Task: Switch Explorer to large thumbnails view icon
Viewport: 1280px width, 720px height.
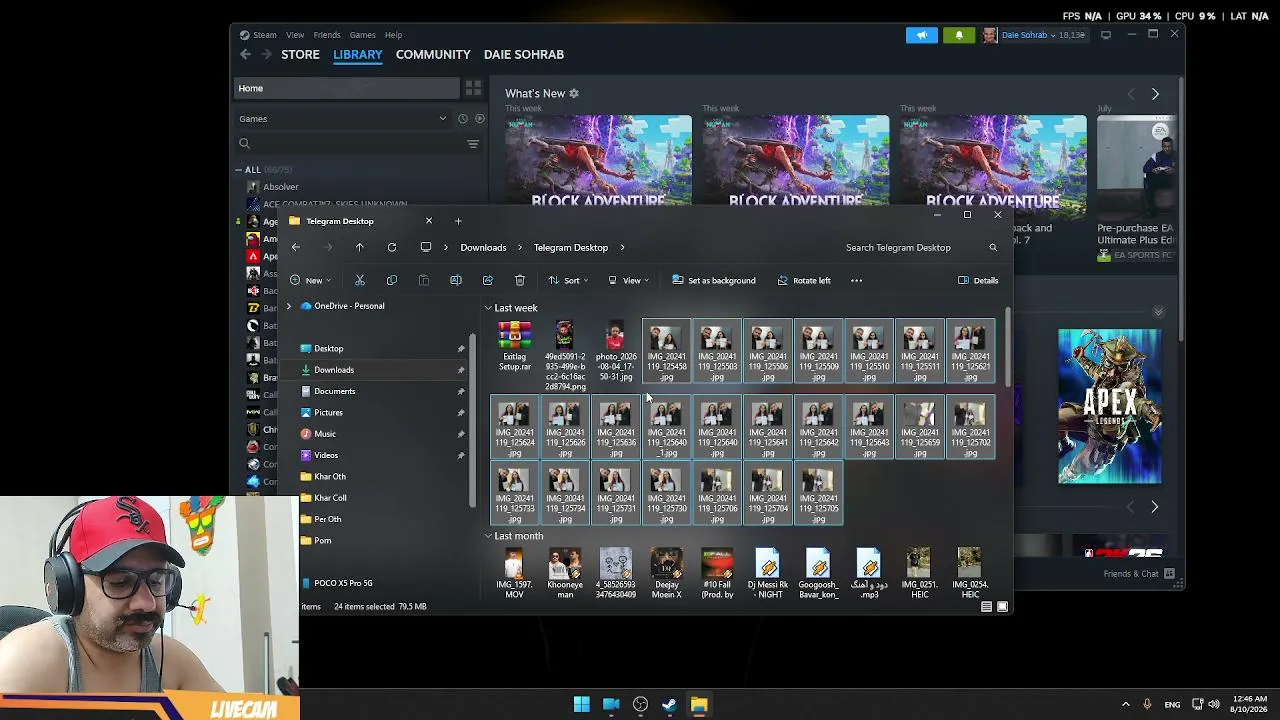Action: point(1002,607)
